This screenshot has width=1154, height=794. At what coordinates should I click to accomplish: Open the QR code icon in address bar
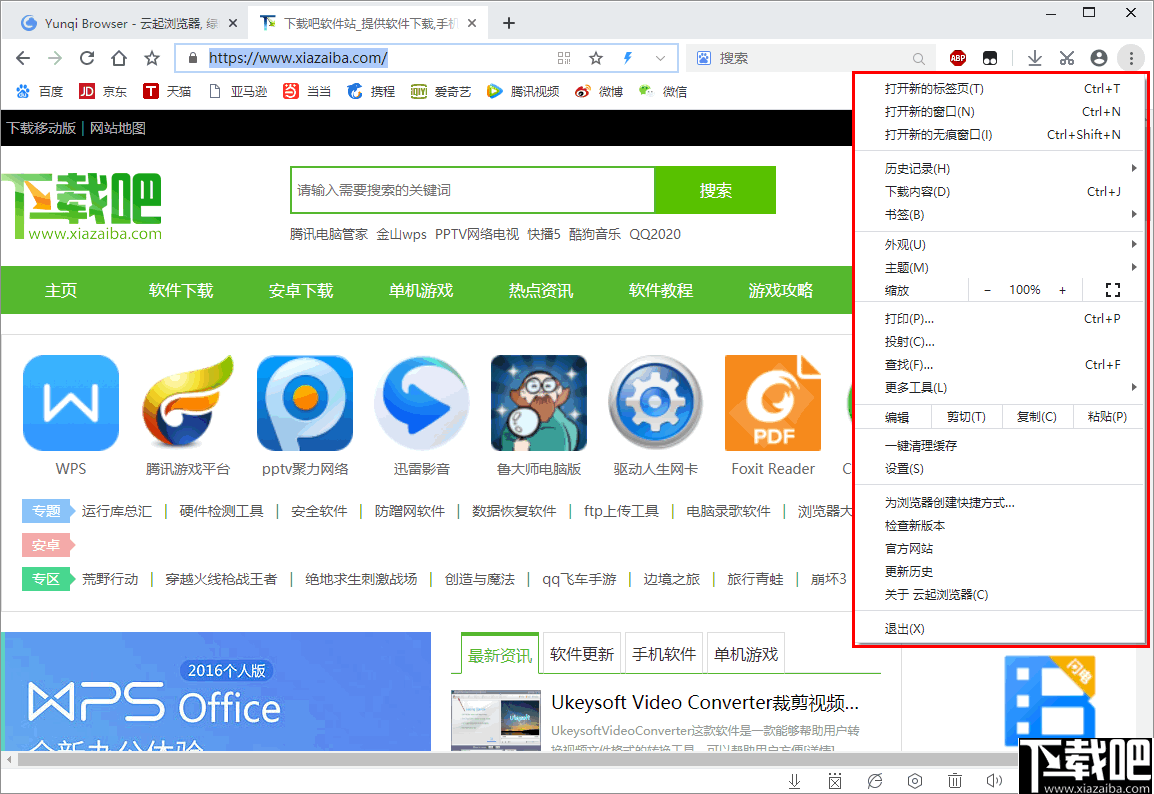pos(563,57)
